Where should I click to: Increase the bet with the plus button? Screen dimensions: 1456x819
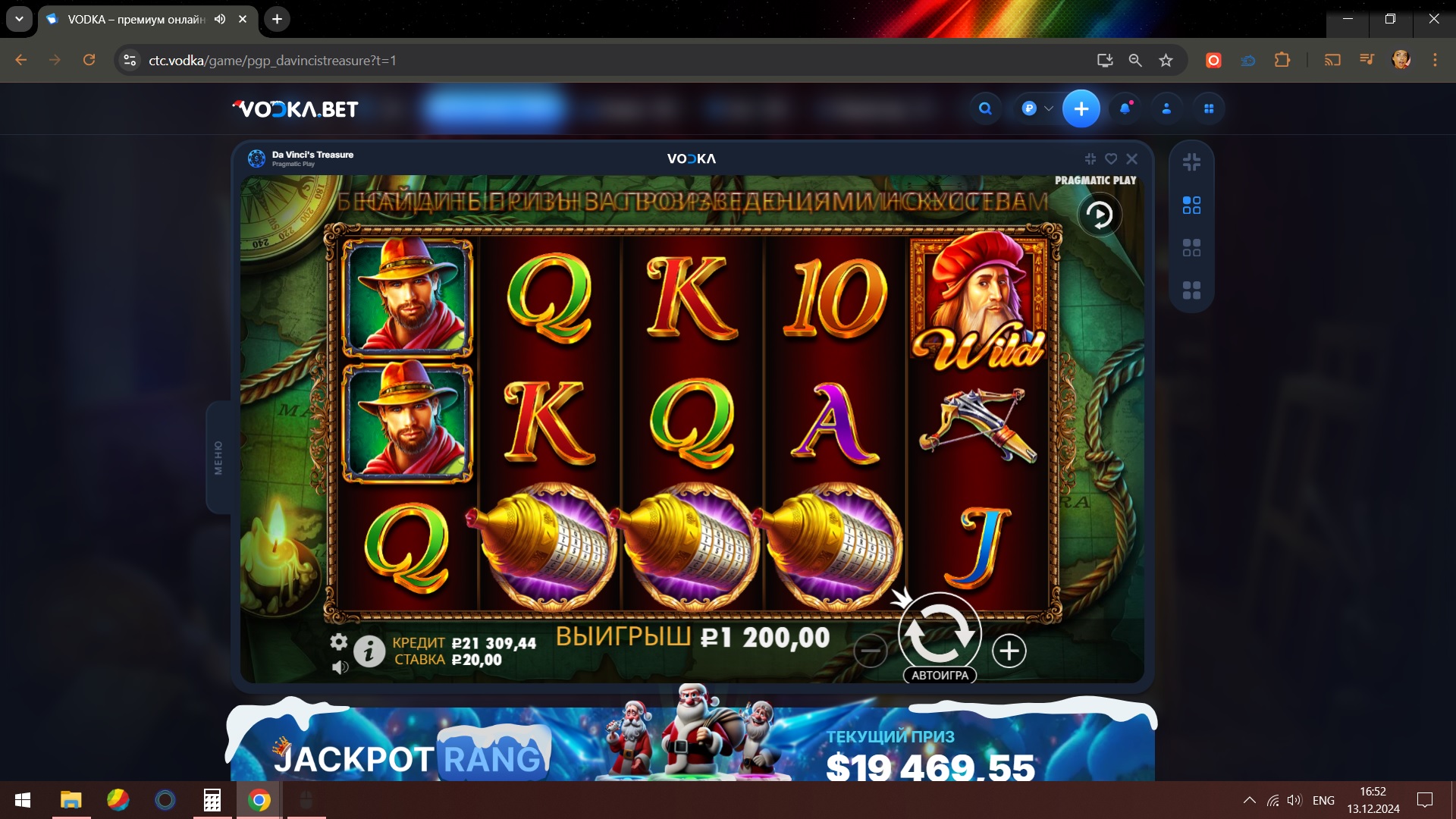(1009, 651)
